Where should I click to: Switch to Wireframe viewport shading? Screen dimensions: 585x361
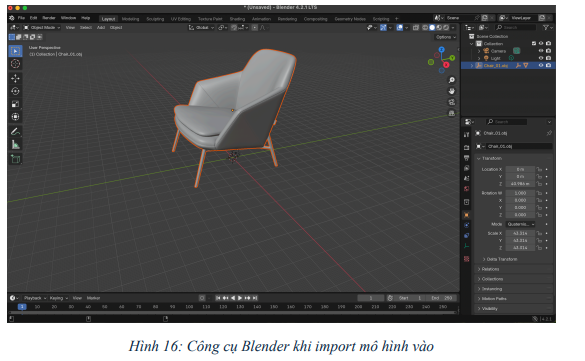click(x=425, y=28)
